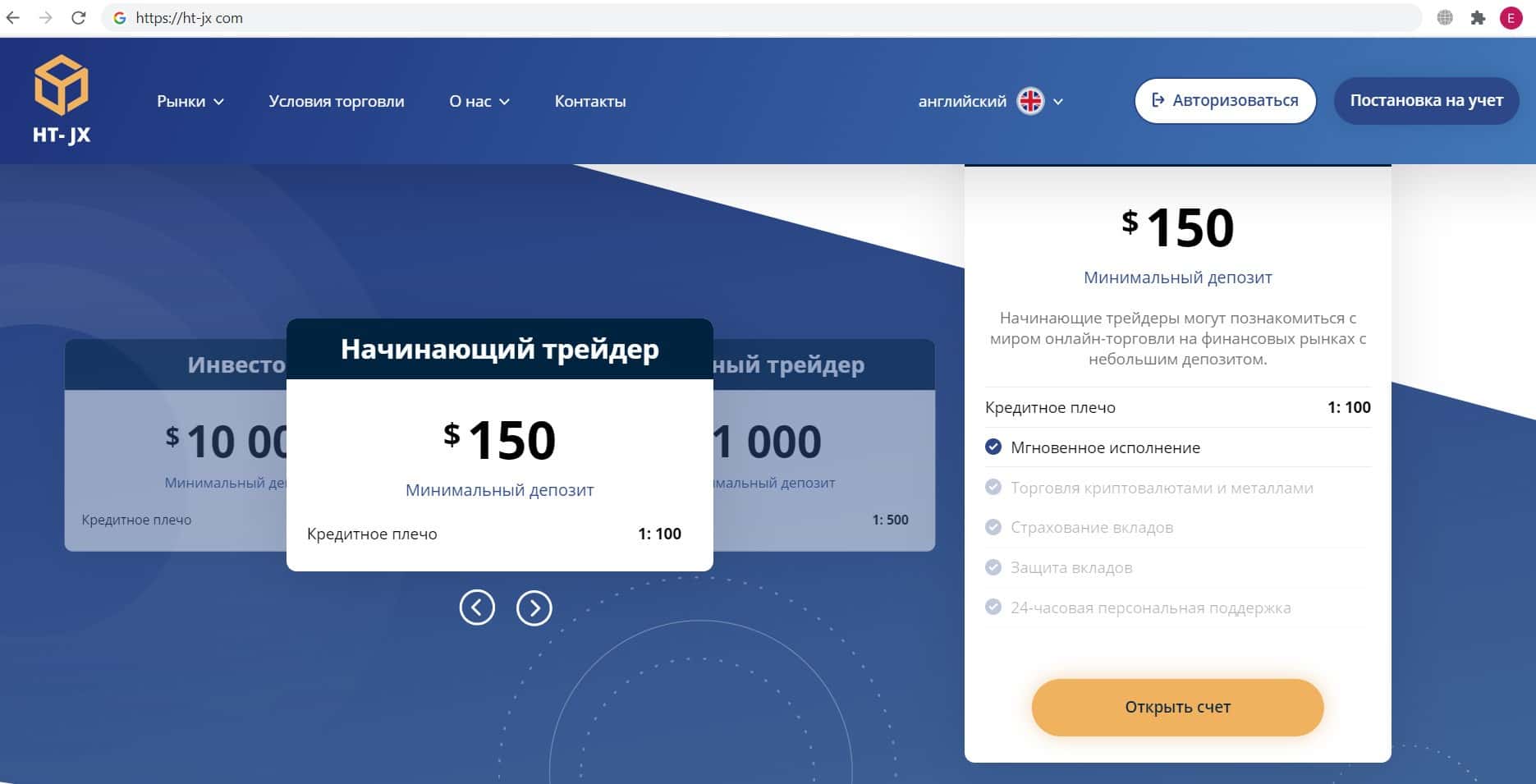Screen dimensions: 1536x784
Task: Click the Авторизоваться login button
Action: coord(1226,101)
